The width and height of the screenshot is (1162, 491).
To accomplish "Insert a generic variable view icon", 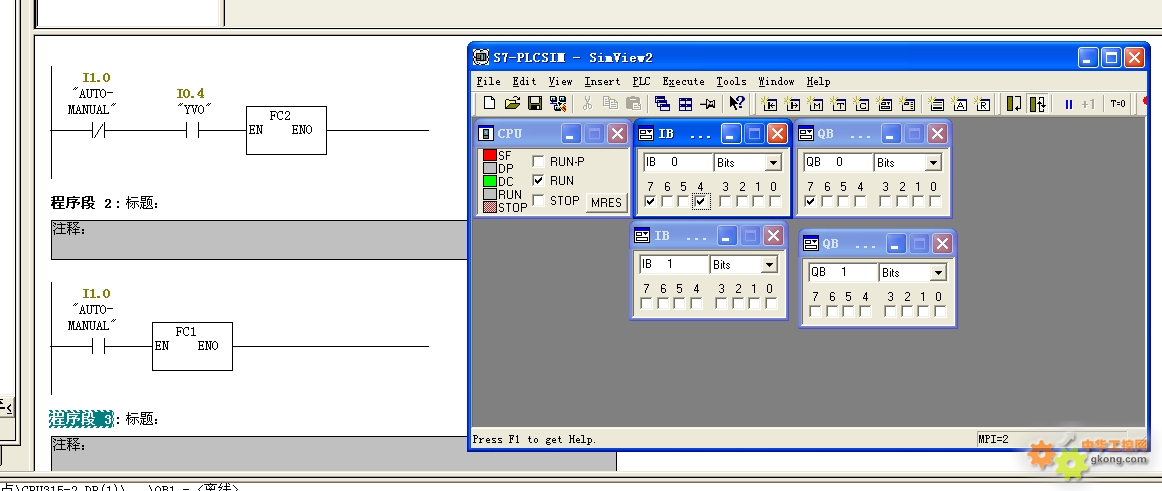I will pyautogui.click(x=885, y=104).
